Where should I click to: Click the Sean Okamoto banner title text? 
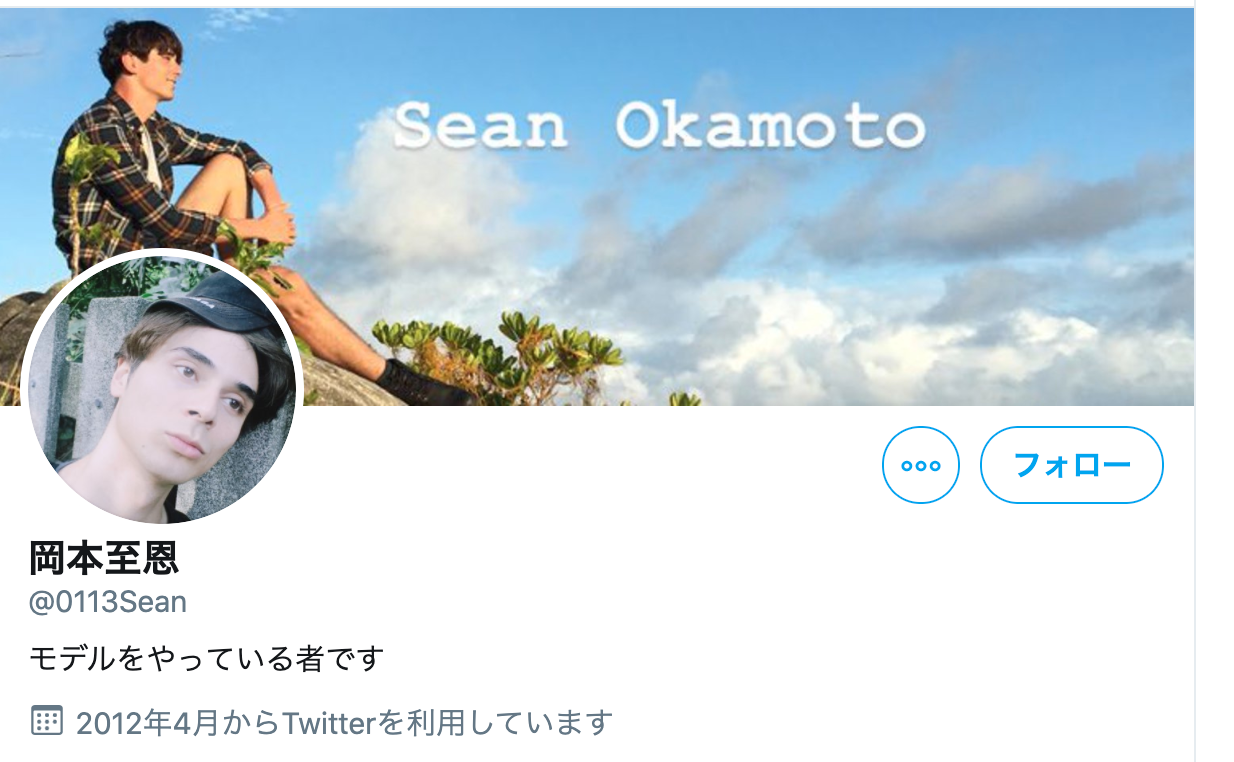660,127
